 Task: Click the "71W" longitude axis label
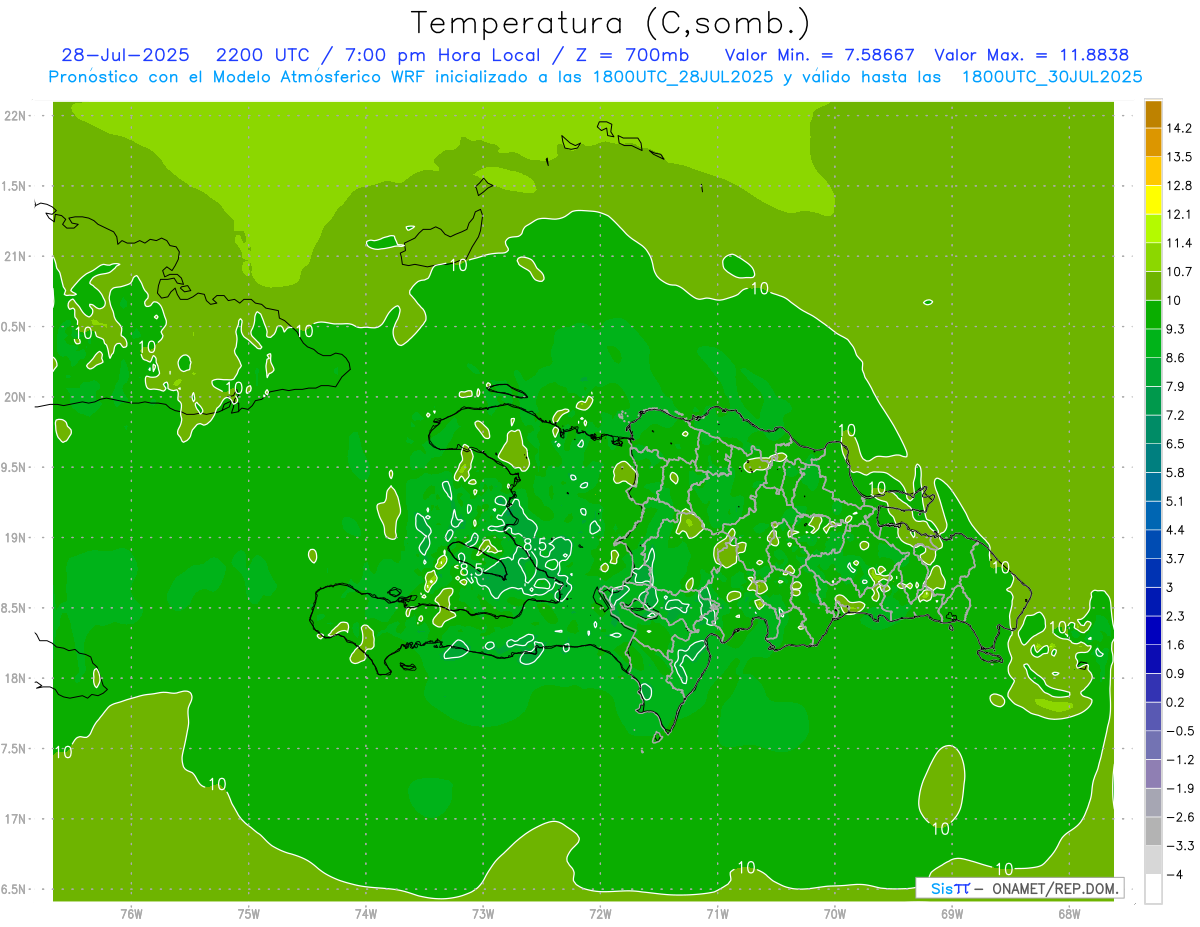[717, 914]
